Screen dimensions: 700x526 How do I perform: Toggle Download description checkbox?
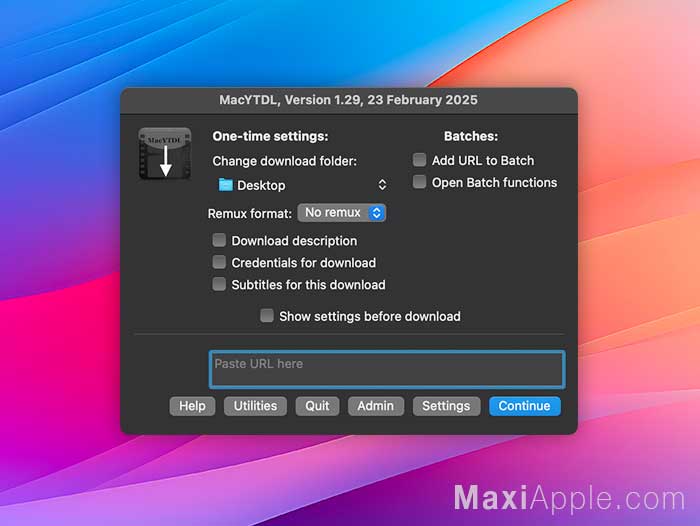pyautogui.click(x=219, y=240)
